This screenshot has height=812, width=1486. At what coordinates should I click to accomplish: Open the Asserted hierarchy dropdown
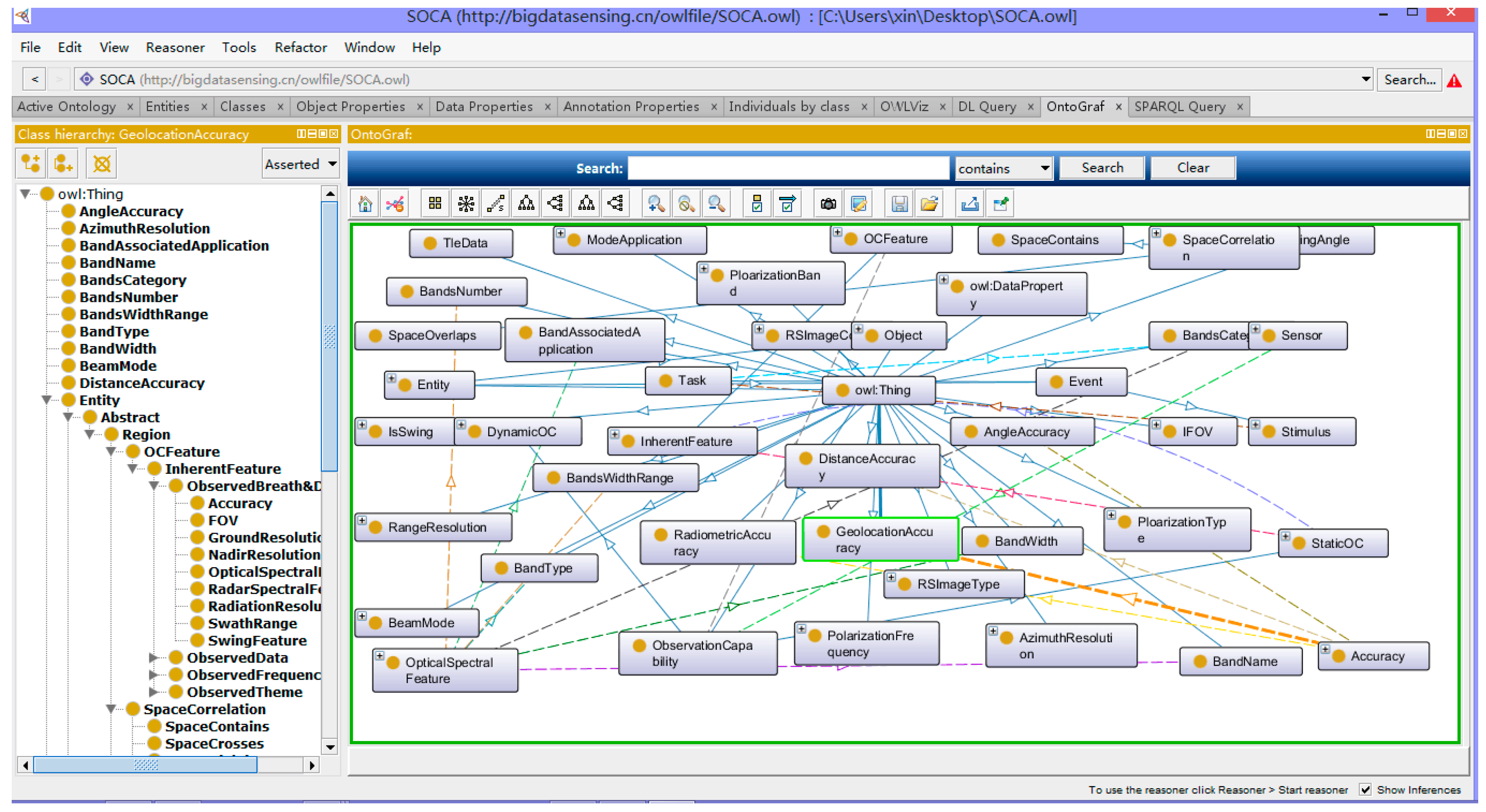(x=300, y=164)
